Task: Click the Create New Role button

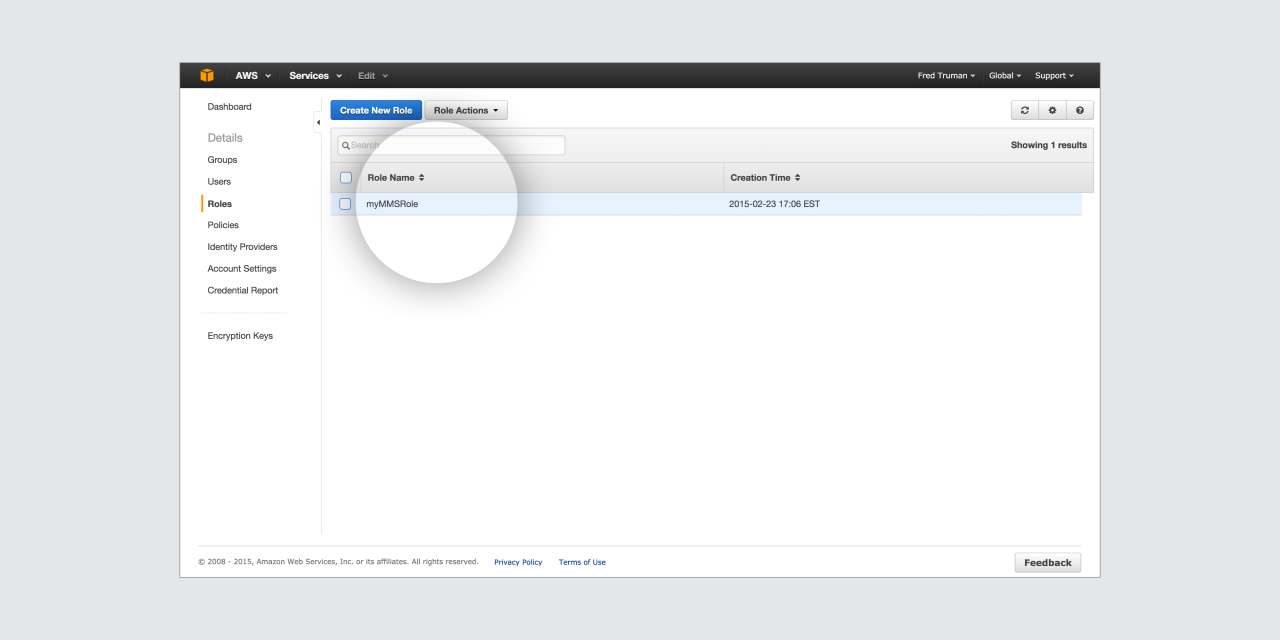Action: [x=376, y=111]
